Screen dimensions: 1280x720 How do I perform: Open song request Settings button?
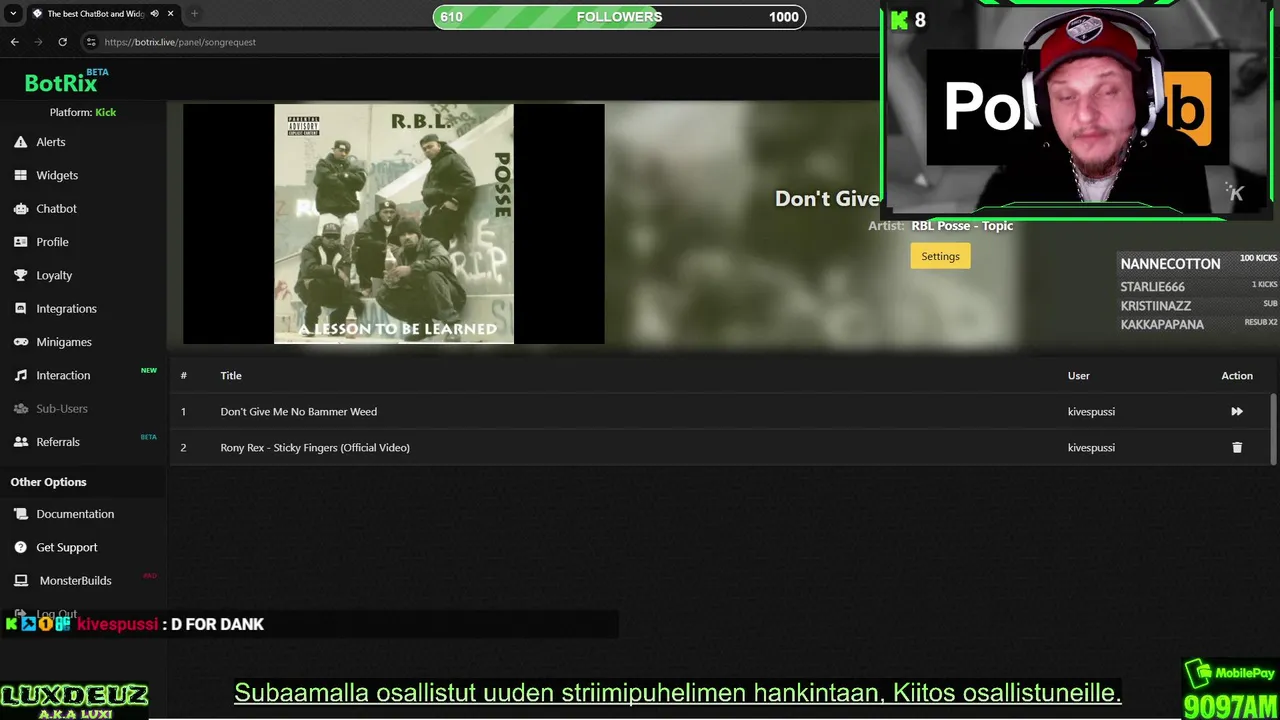940,256
